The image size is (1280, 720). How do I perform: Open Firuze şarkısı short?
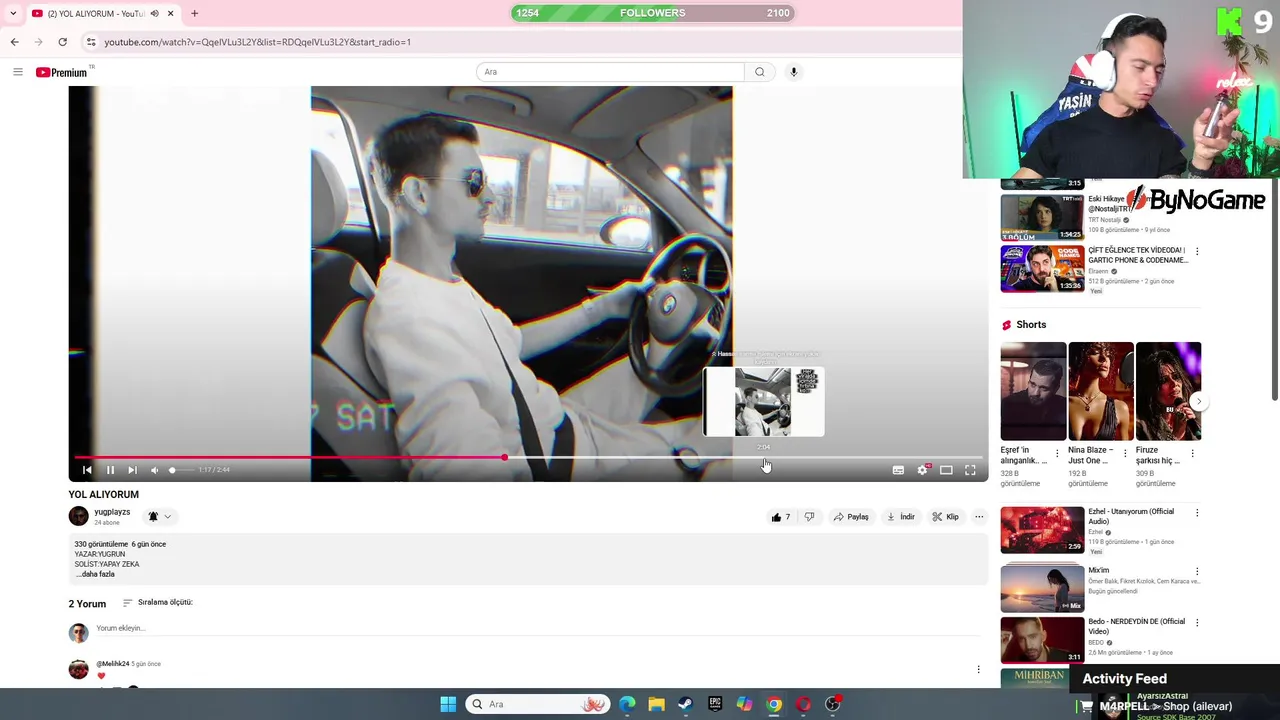pyautogui.click(x=1168, y=392)
